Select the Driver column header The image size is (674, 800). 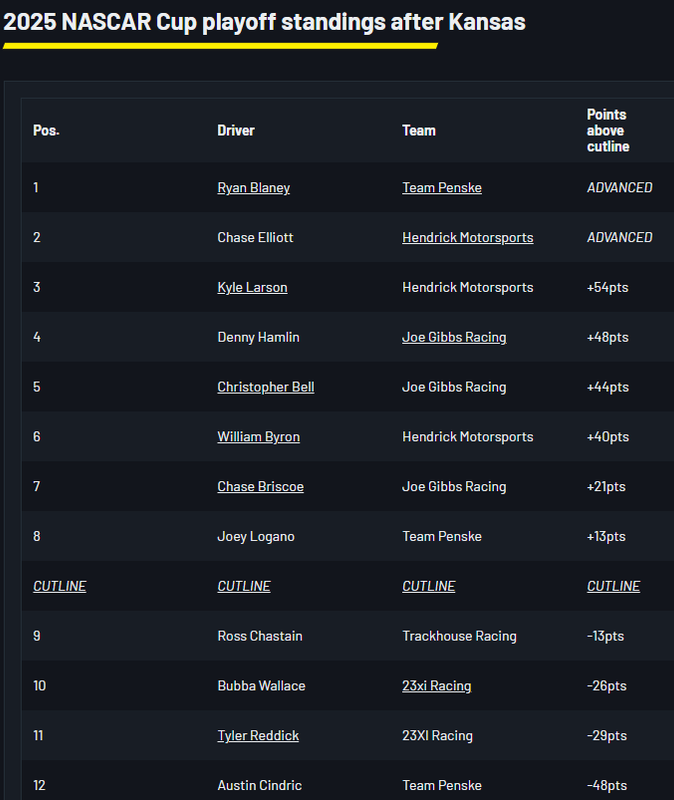click(x=236, y=131)
